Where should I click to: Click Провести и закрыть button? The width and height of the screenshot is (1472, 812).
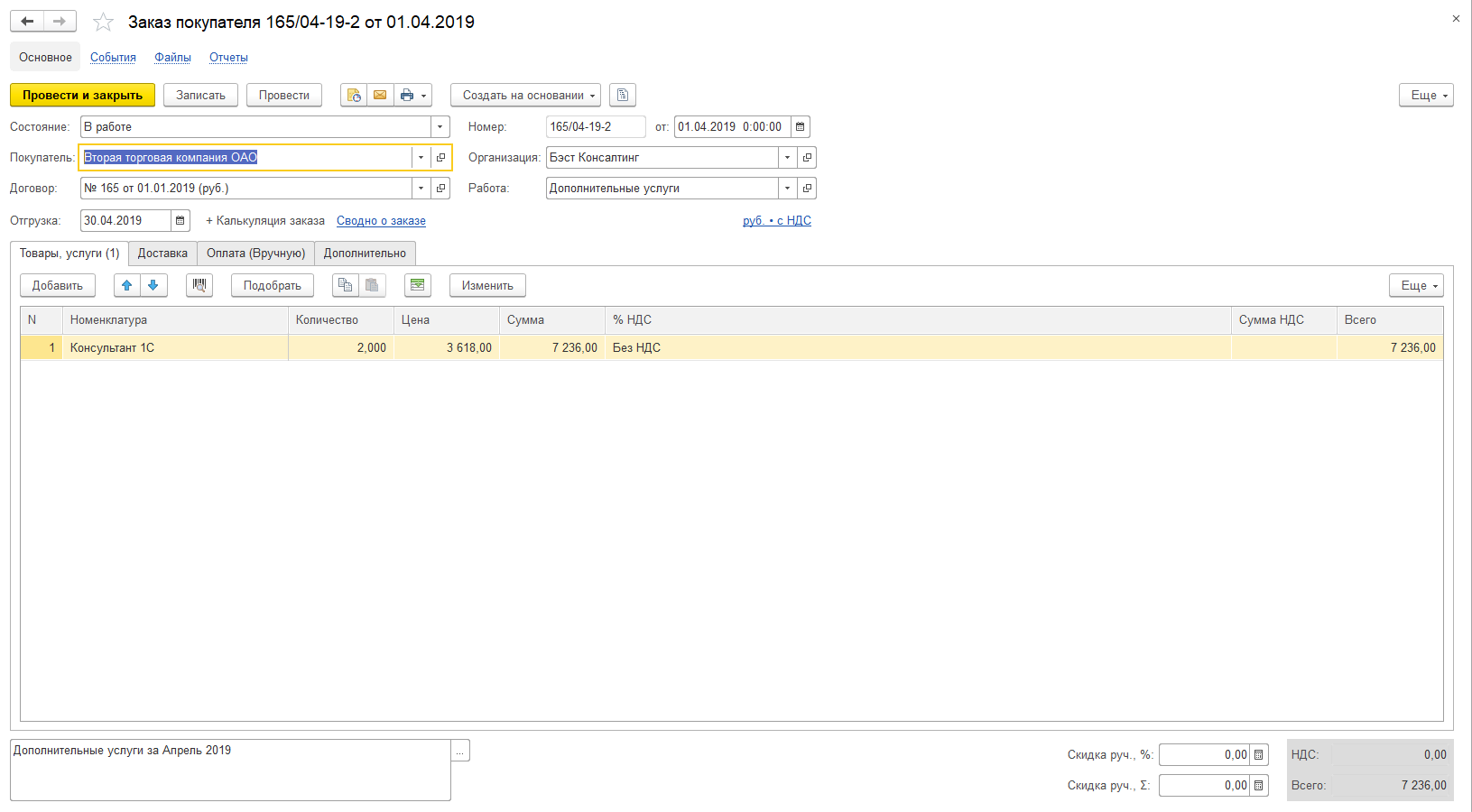click(x=82, y=95)
